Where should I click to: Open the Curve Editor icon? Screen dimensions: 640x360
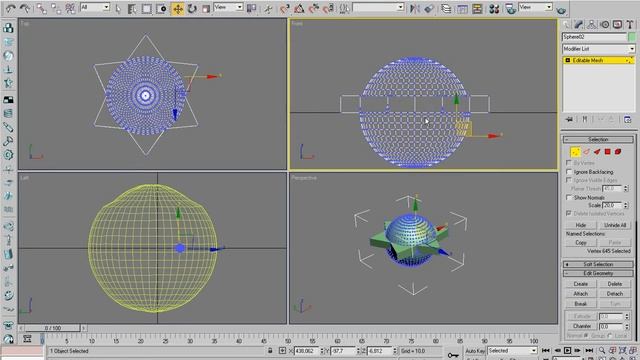(462, 8)
